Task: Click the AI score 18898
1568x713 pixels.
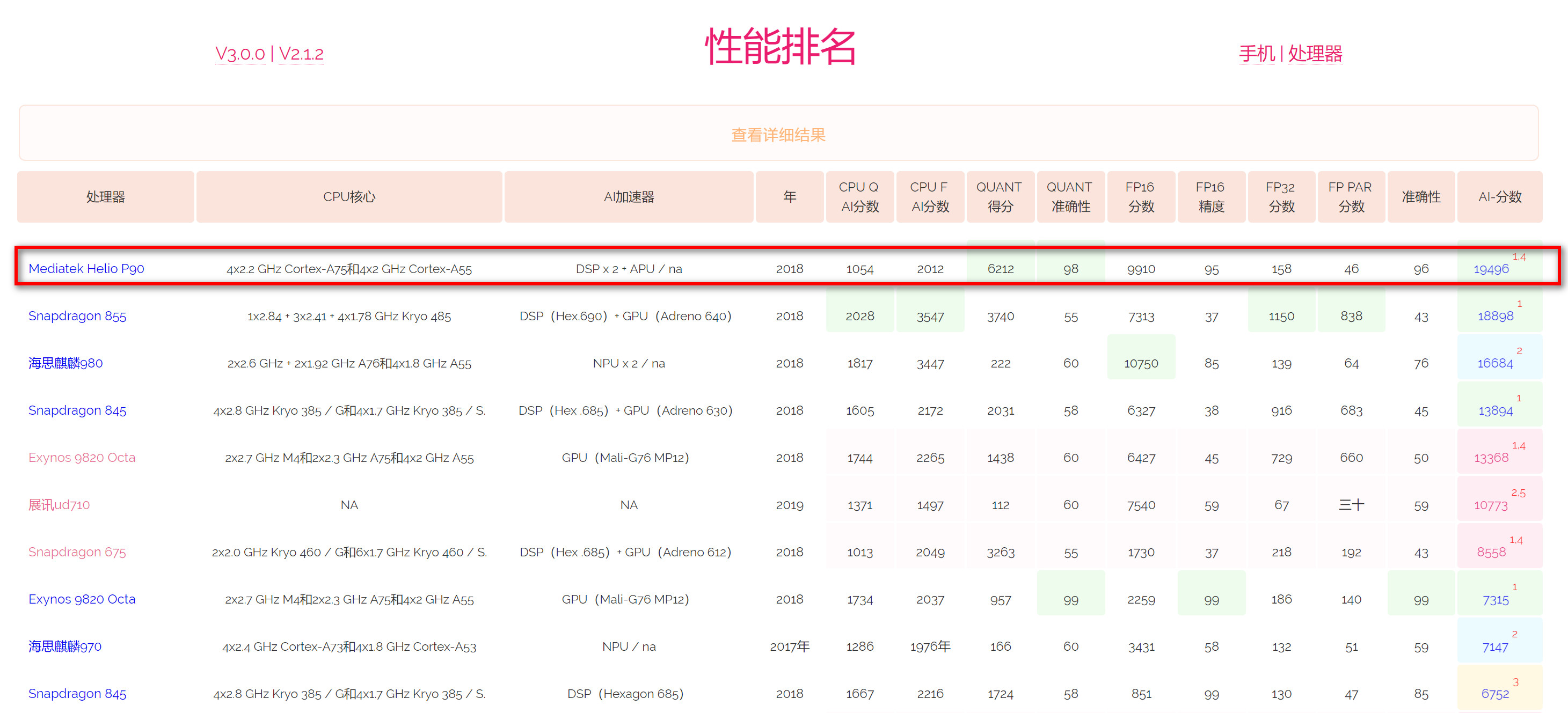Action: coord(1495,317)
